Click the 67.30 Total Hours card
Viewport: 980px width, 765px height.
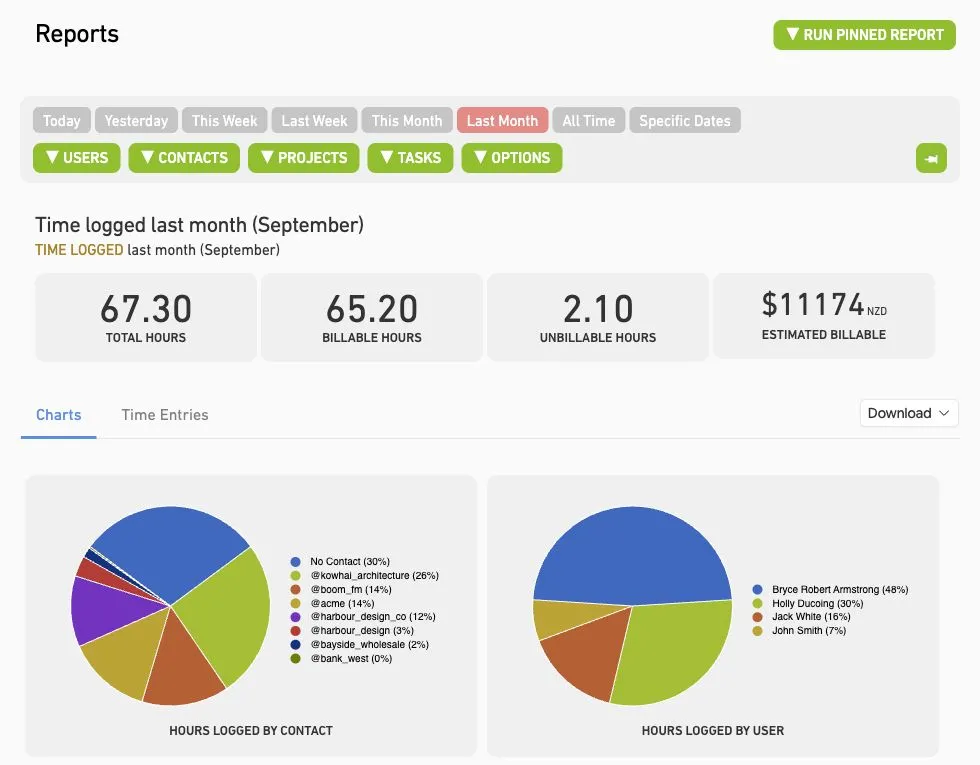pos(146,318)
